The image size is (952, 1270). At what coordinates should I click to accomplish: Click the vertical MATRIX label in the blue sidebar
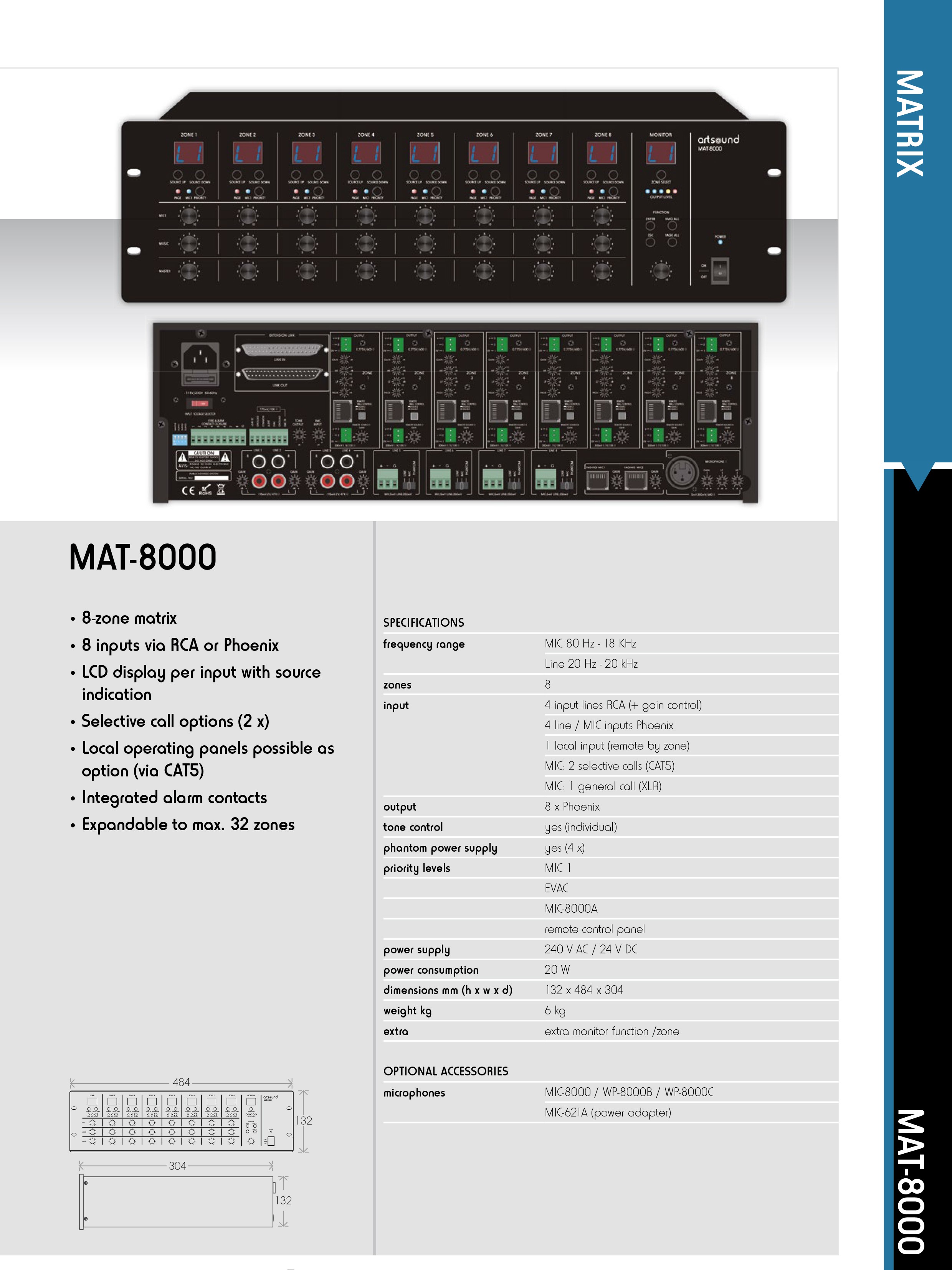coord(910,124)
